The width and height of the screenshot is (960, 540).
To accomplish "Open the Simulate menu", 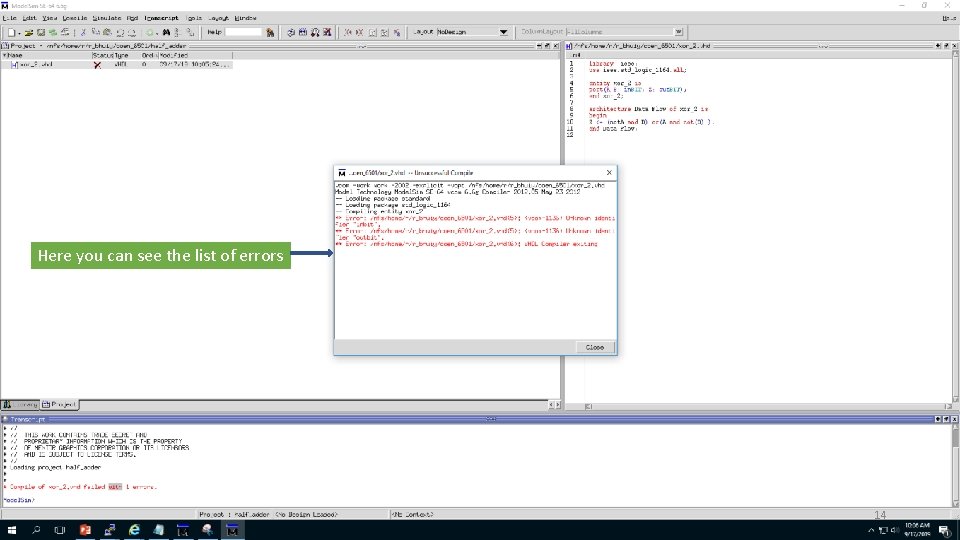I will (x=107, y=18).
